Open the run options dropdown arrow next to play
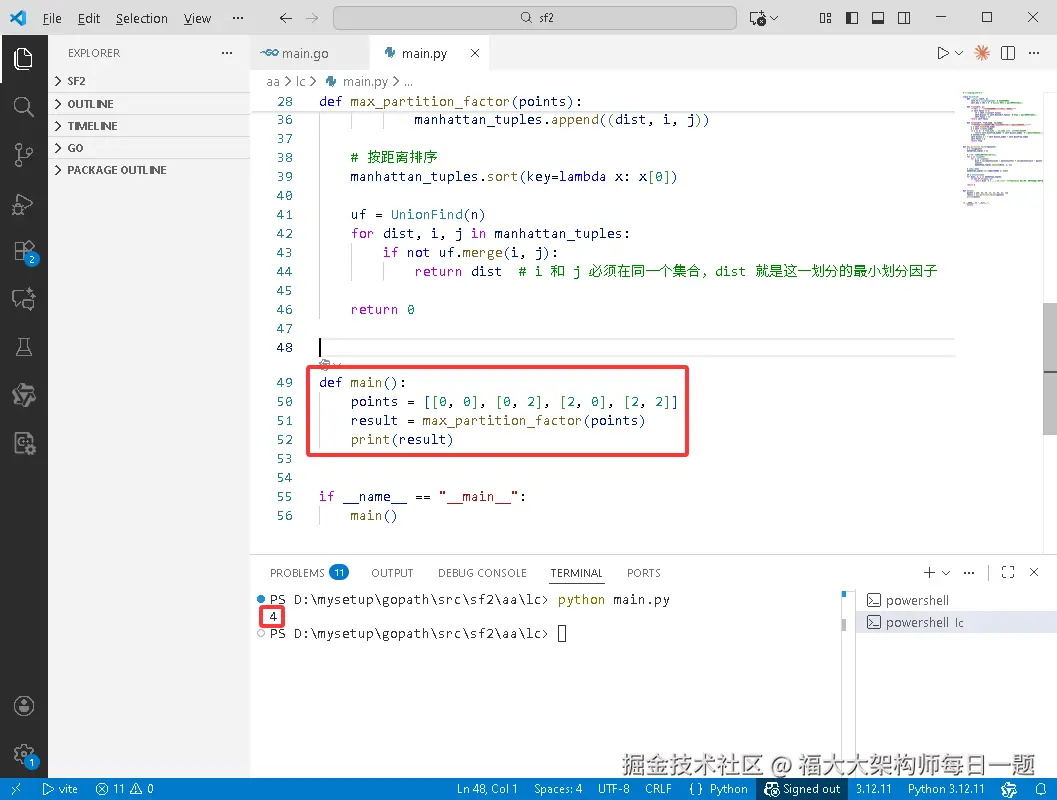 click(959, 53)
